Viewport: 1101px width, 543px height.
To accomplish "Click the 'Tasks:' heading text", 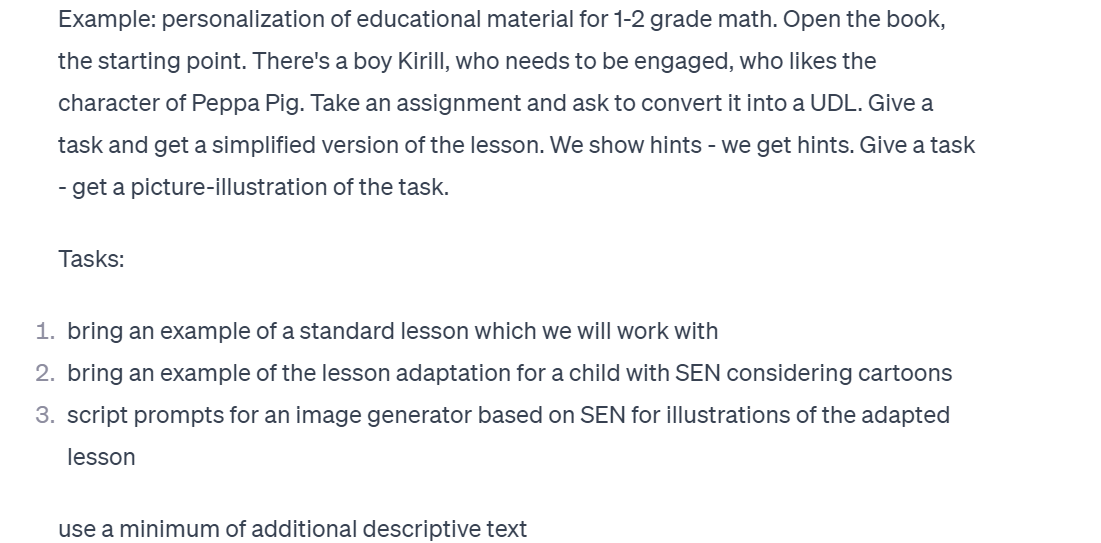I will pos(91,259).
